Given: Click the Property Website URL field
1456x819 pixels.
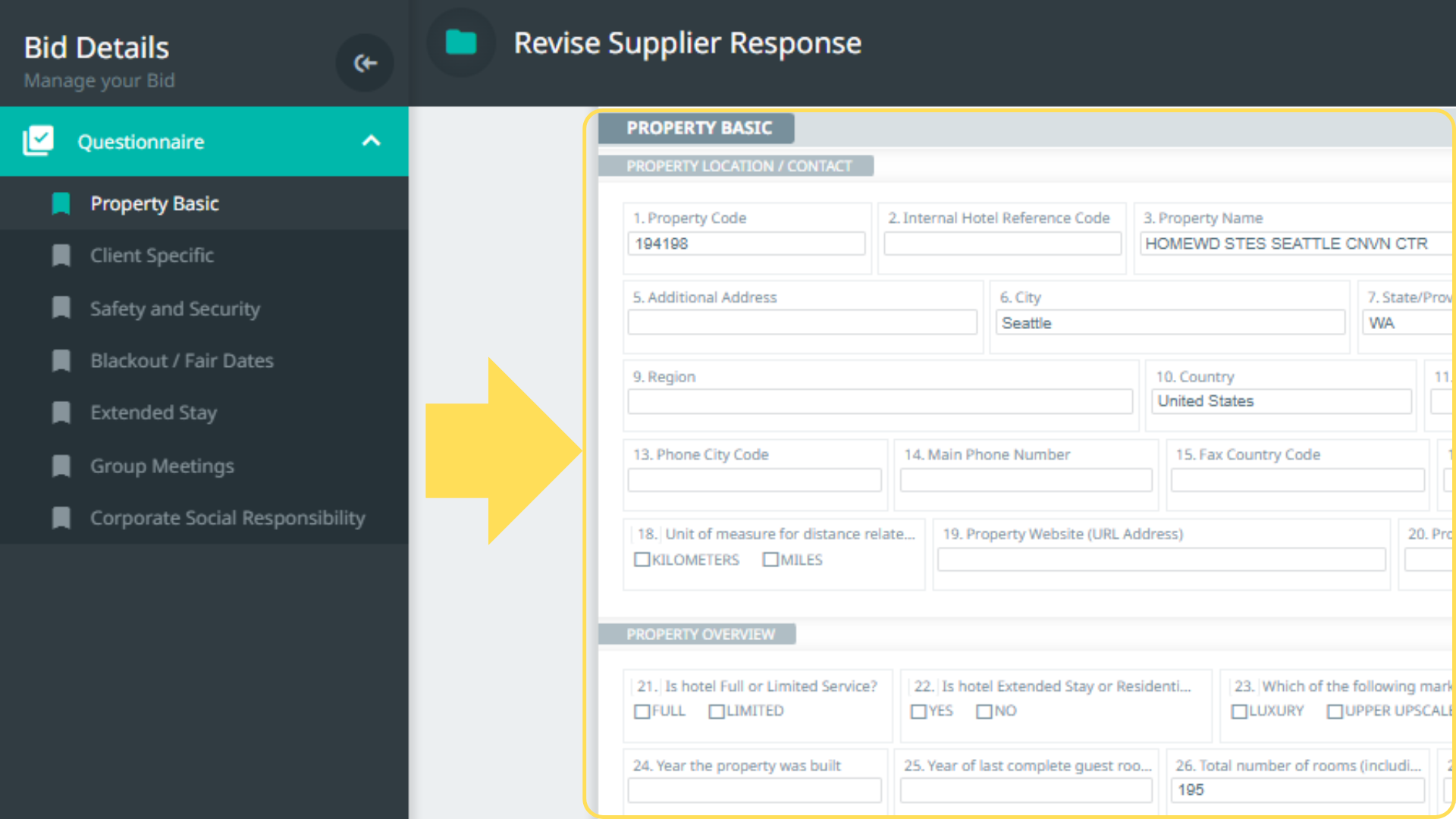Looking at the screenshot, I should [x=1160, y=560].
